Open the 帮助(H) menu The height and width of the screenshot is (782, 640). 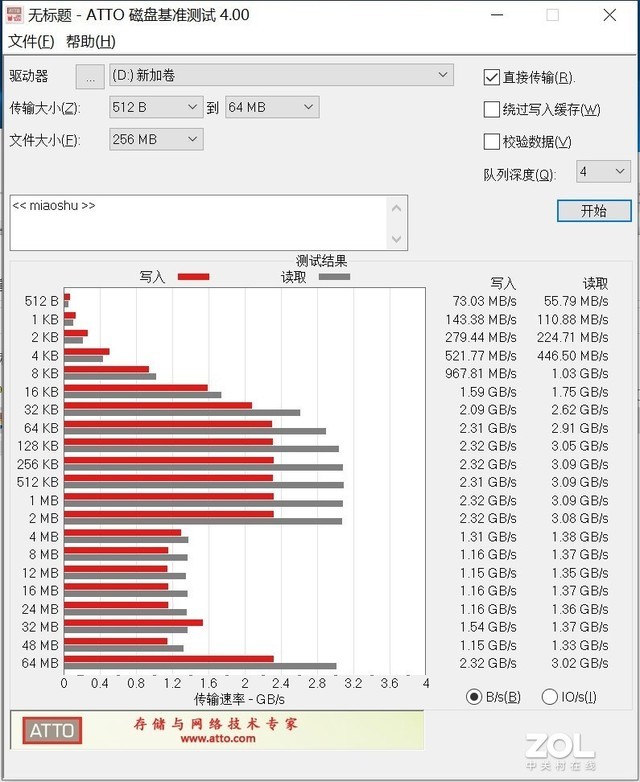[91, 41]
